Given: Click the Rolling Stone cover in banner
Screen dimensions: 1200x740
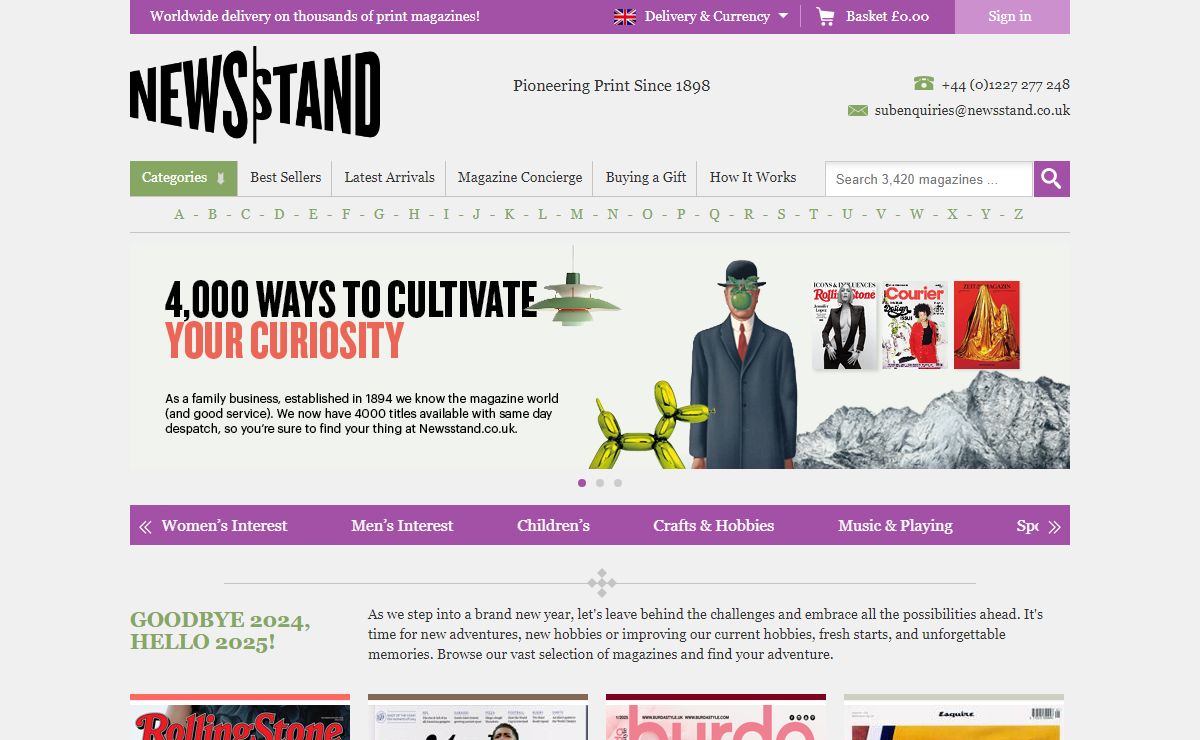Looking at the screenshot, I should click(844, 326).
